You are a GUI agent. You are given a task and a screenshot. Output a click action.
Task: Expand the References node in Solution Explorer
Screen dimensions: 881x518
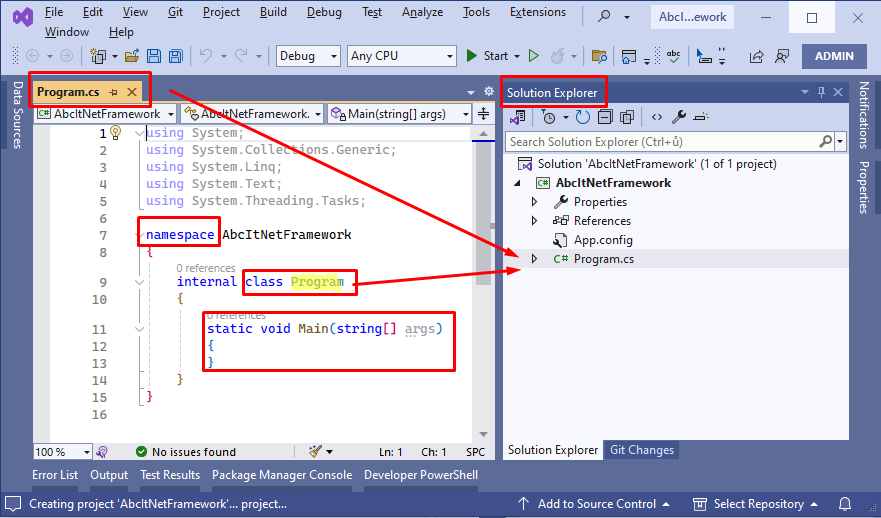click(534, 221)
